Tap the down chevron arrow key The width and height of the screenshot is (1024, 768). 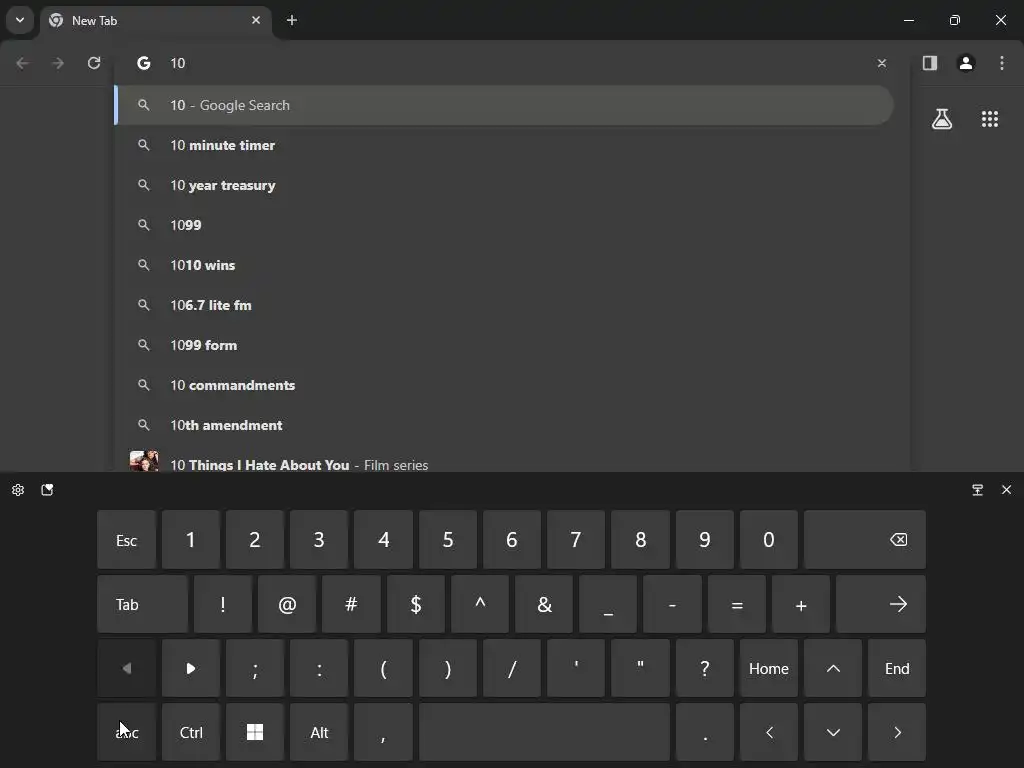833,732
